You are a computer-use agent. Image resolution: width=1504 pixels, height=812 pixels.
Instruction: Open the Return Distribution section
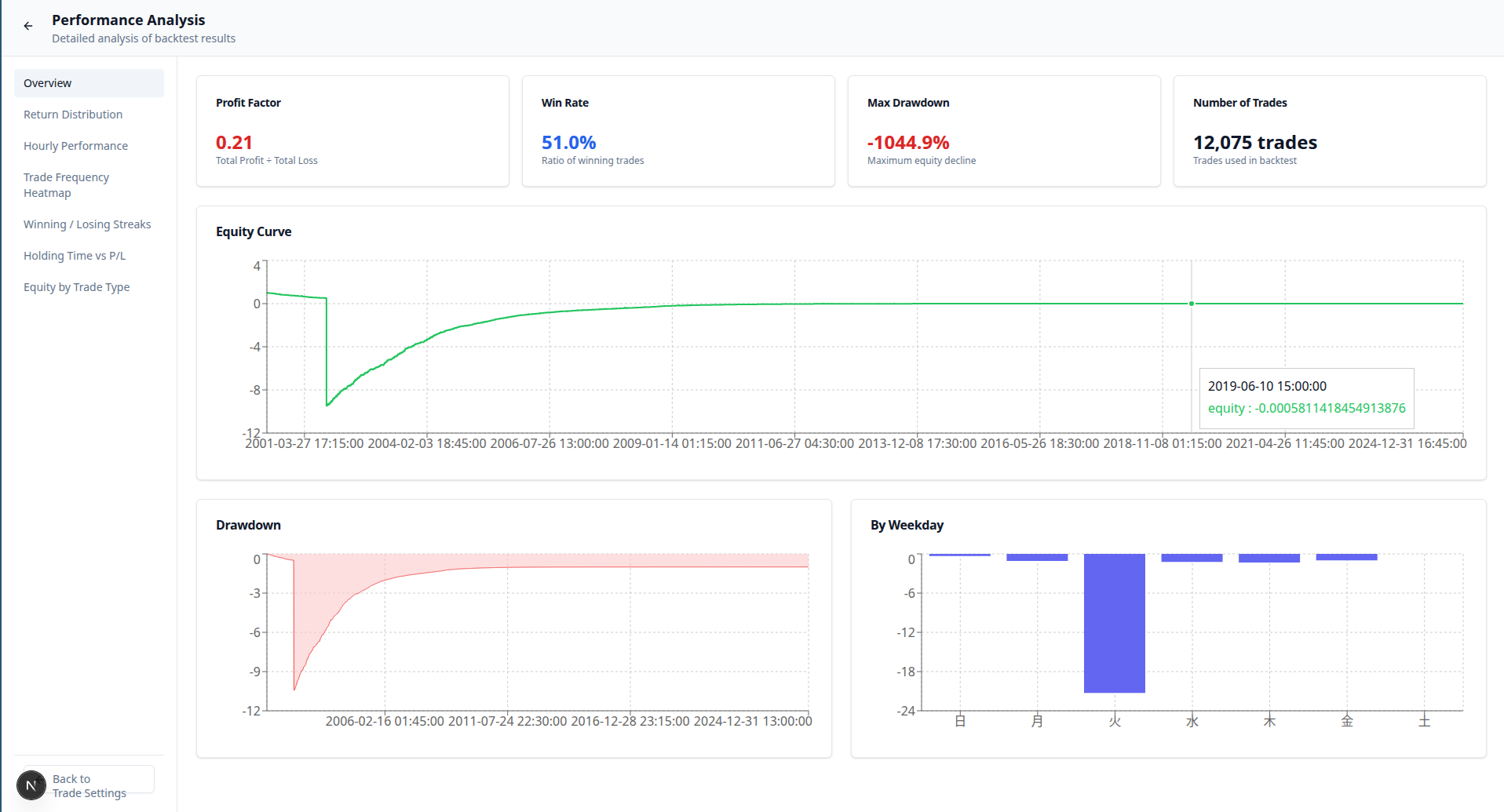point(73,115)
